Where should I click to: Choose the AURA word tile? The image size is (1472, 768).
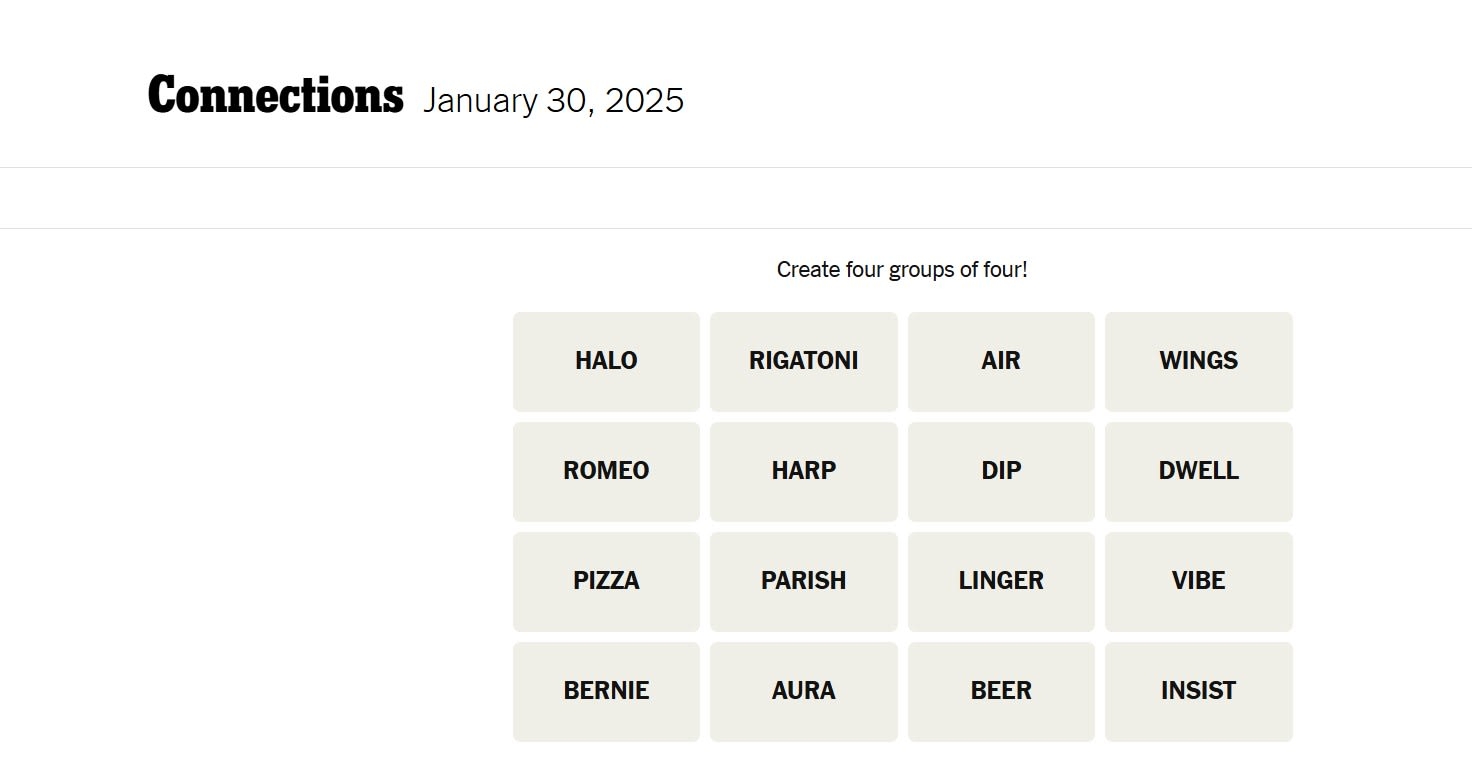tap(803, 691)
